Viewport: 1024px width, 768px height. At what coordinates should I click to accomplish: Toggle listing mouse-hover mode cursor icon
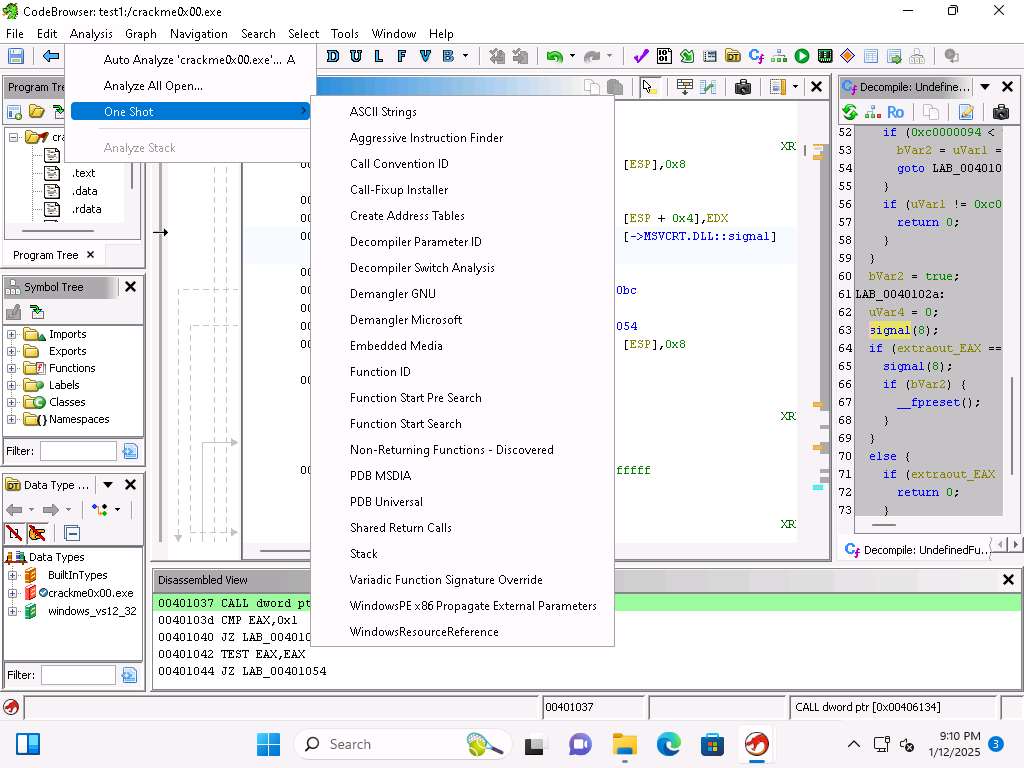(650, 87)
